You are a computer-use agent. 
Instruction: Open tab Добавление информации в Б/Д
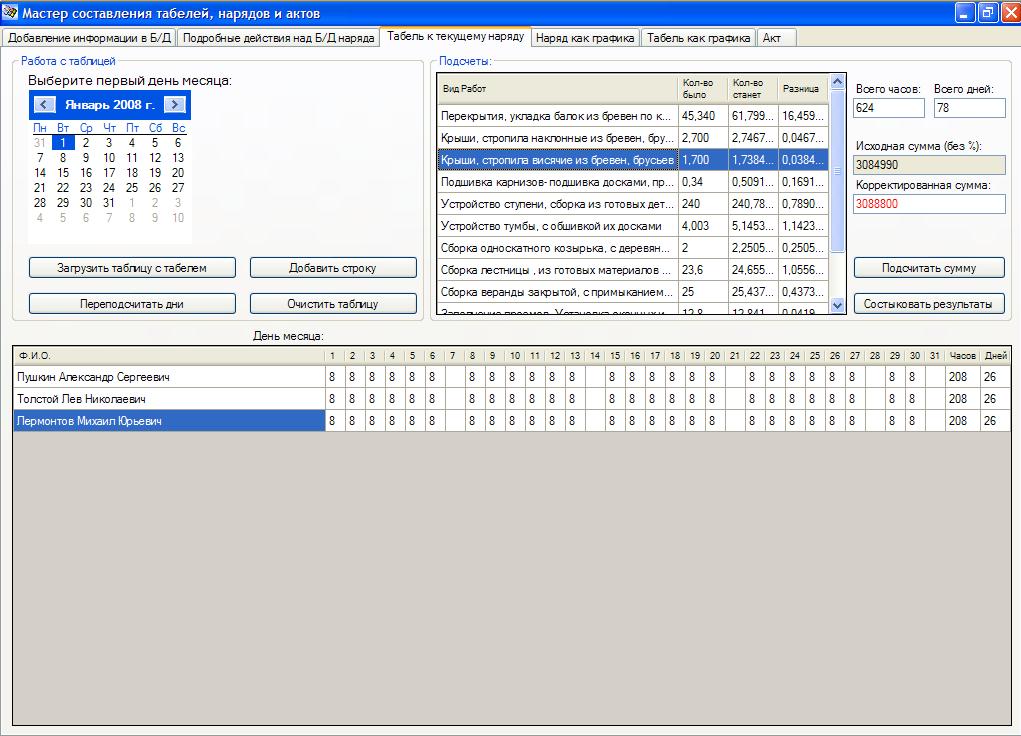click(89, 38)
